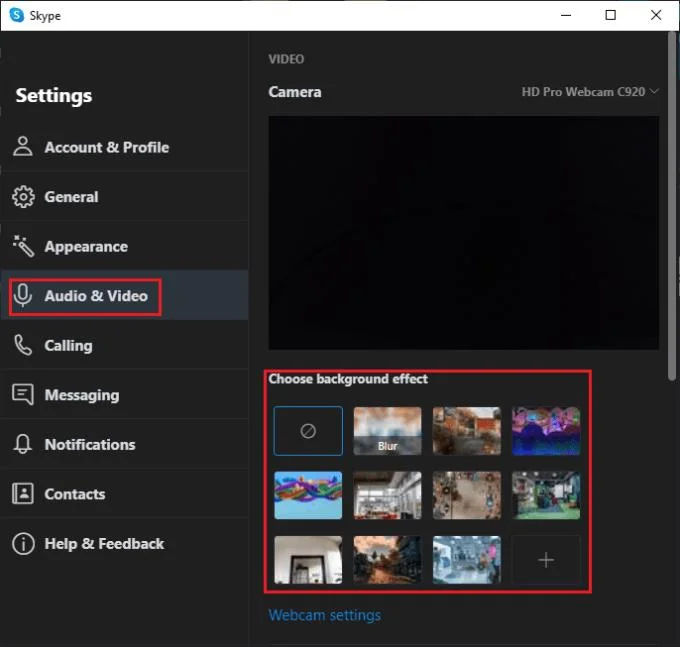This screenshot has width=680, height=647.
Task: Maximize the Skype window
Action: click(x=611, y=15)
